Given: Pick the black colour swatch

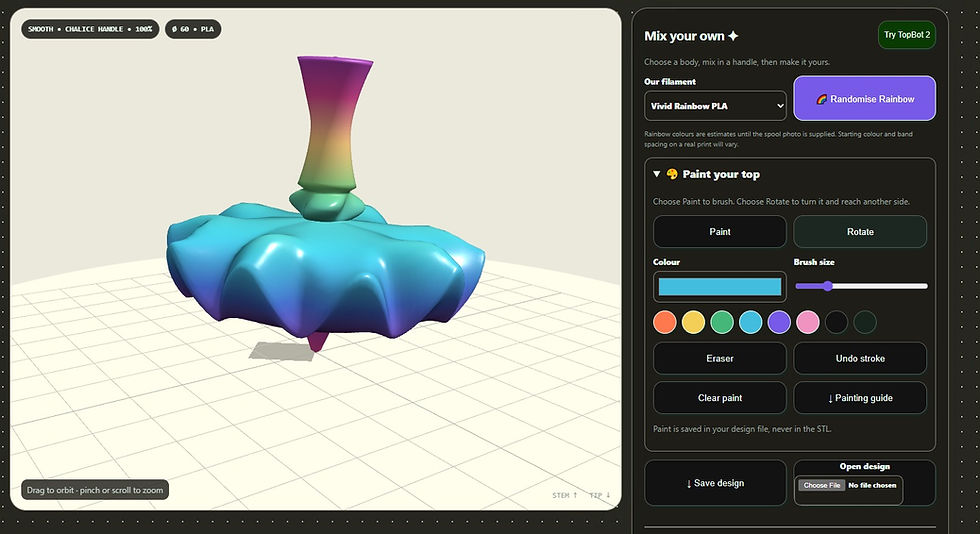Looking at the screenshot, I should [836, 322].
